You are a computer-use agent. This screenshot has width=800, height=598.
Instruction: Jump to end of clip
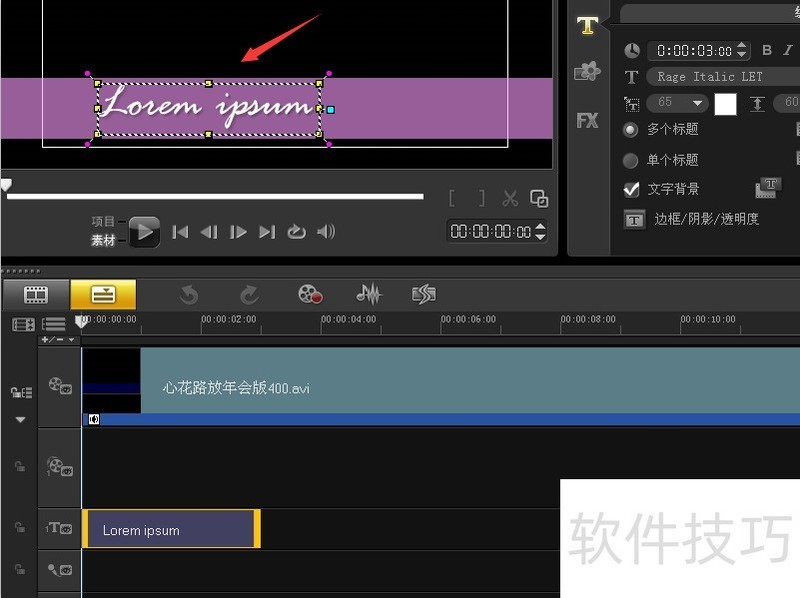coord(267,232)
